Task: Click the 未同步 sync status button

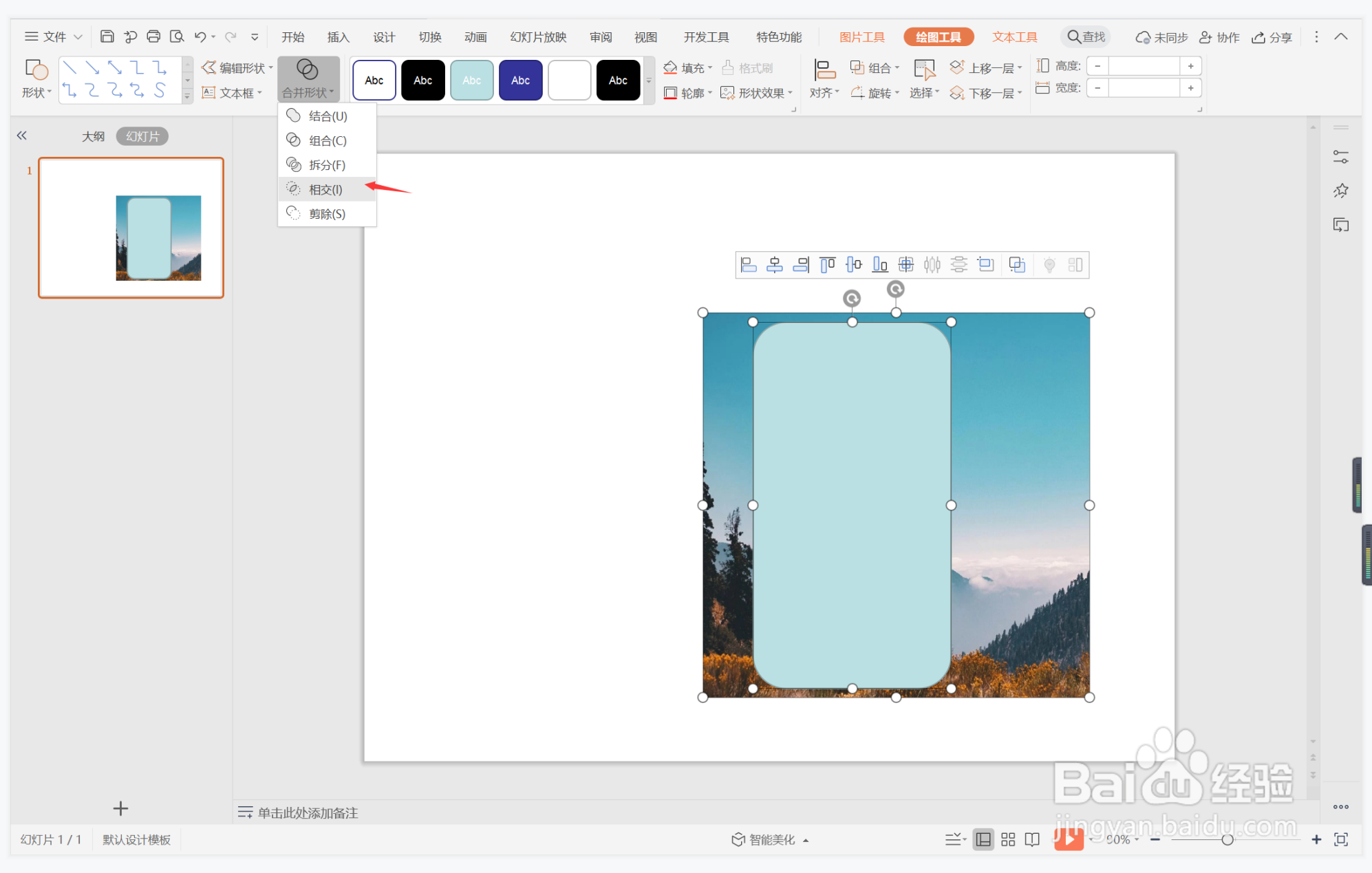Action: coord(1161,36)
